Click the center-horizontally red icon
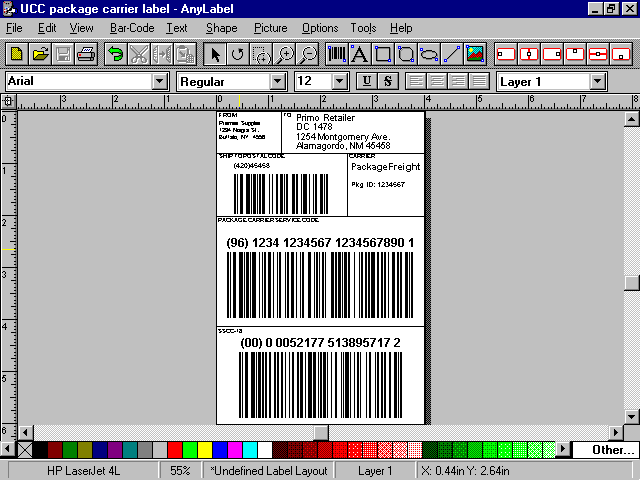 (529, 54)
